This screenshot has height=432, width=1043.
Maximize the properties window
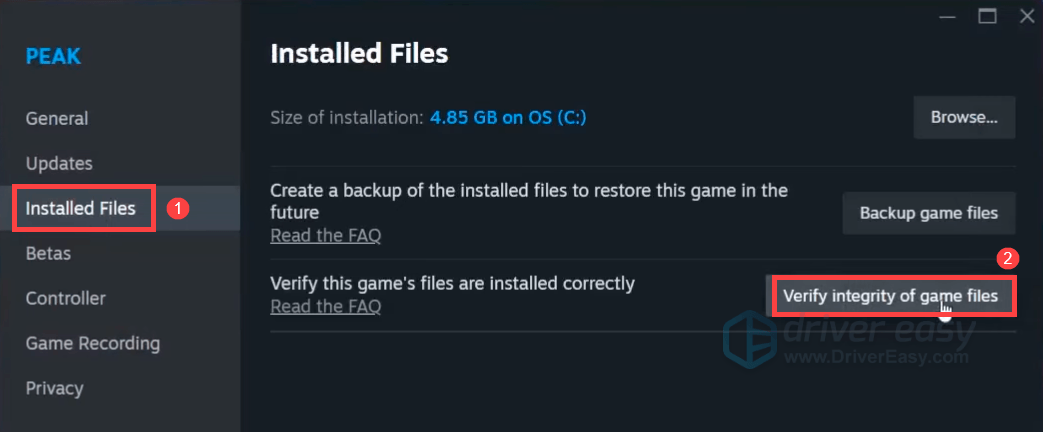[988, 16]
